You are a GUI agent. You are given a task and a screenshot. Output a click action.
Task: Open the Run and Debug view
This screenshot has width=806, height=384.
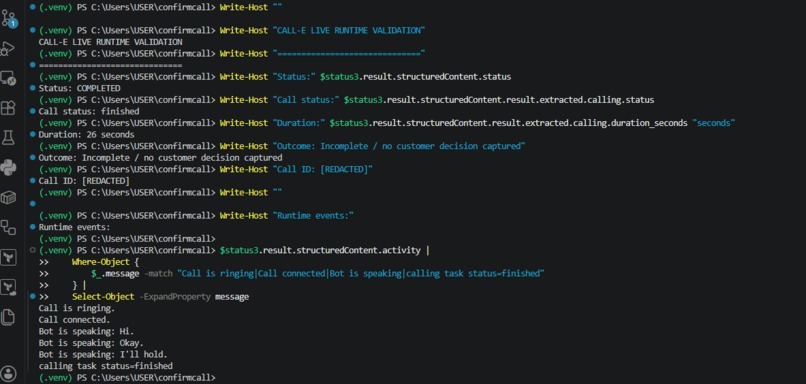point(8,49)
